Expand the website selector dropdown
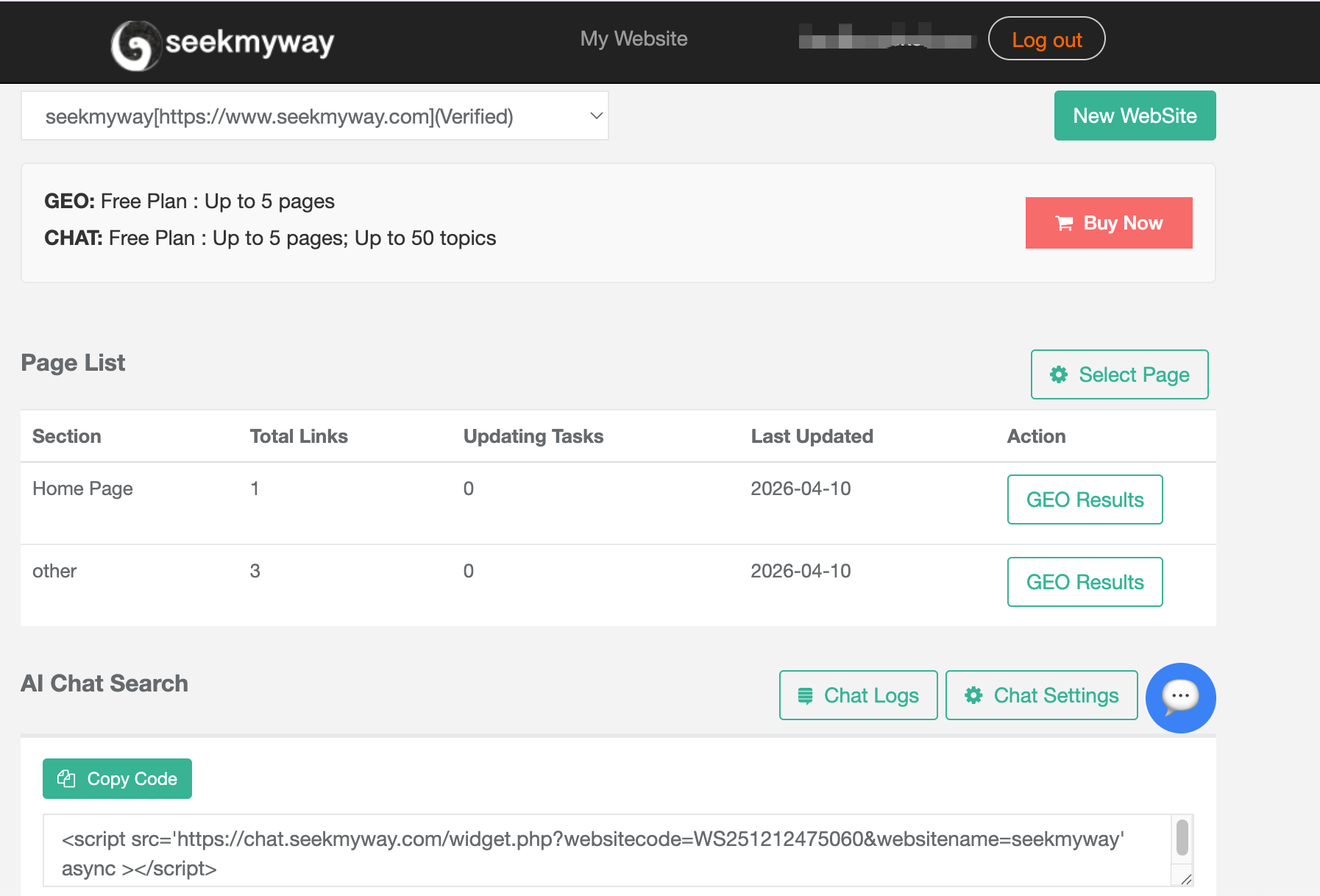 pos(315,115)
